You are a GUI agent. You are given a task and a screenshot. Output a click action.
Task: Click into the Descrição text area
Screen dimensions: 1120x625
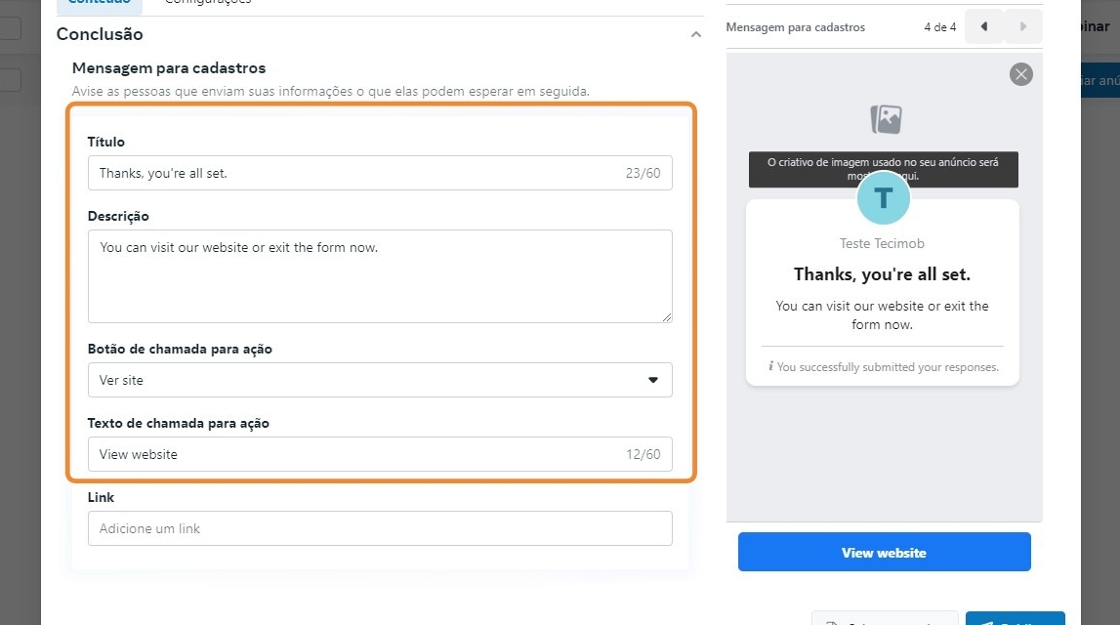pos(380,276)
